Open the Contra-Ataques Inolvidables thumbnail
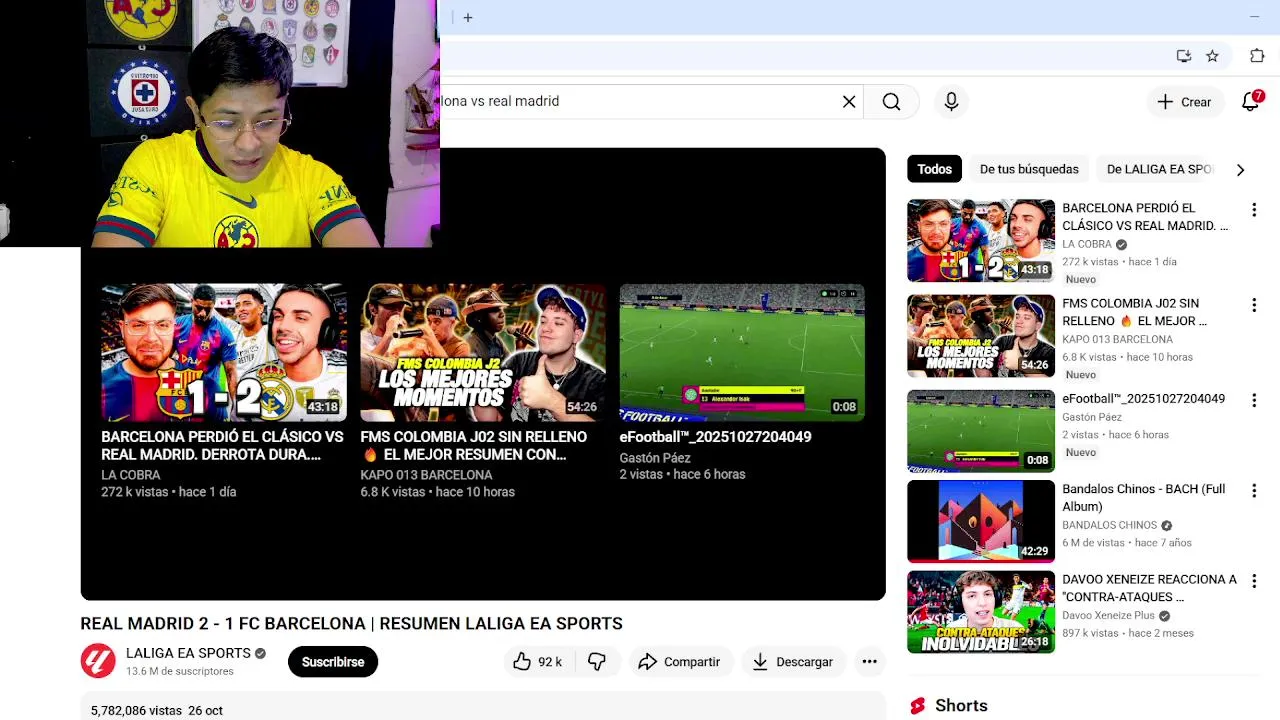Screen dimensions: 1280x720 (x=981, y=612)
